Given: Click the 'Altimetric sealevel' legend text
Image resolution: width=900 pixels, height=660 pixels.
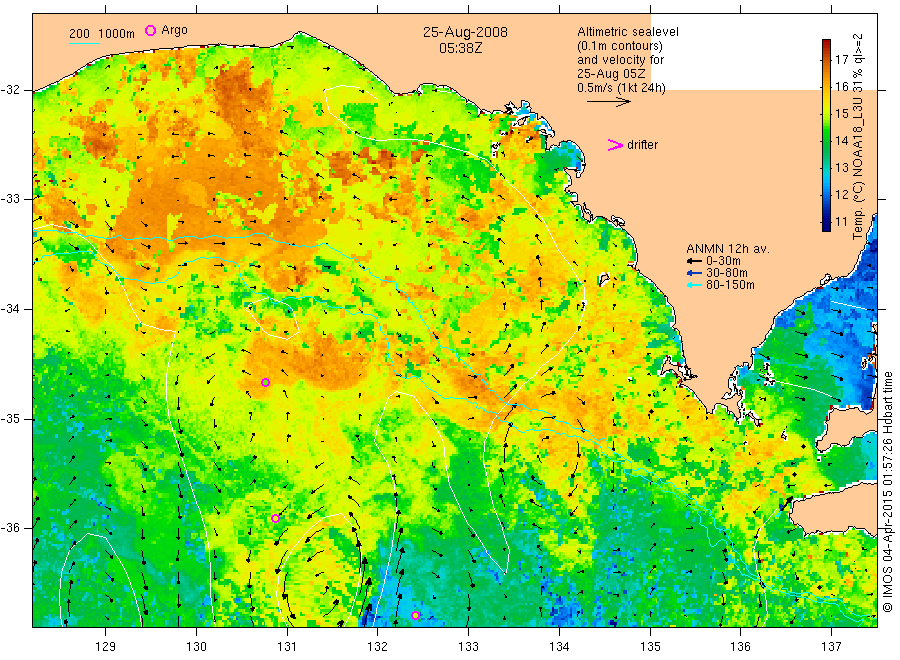Looking at the screenshot, I should pos(628,32).
